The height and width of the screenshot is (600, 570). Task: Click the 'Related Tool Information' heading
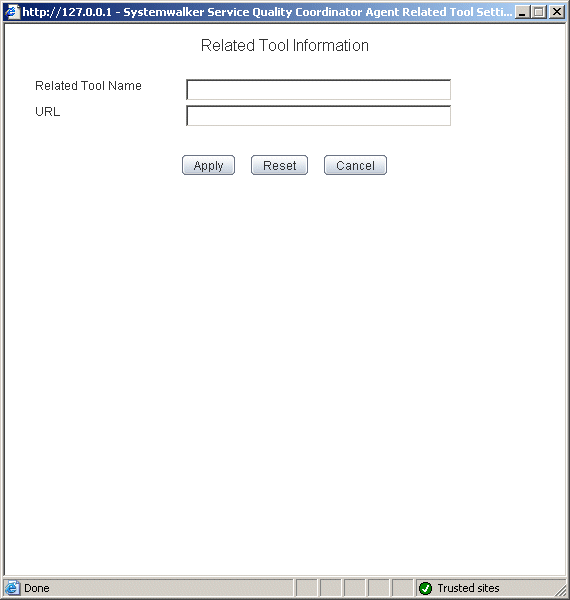(285, 46)
